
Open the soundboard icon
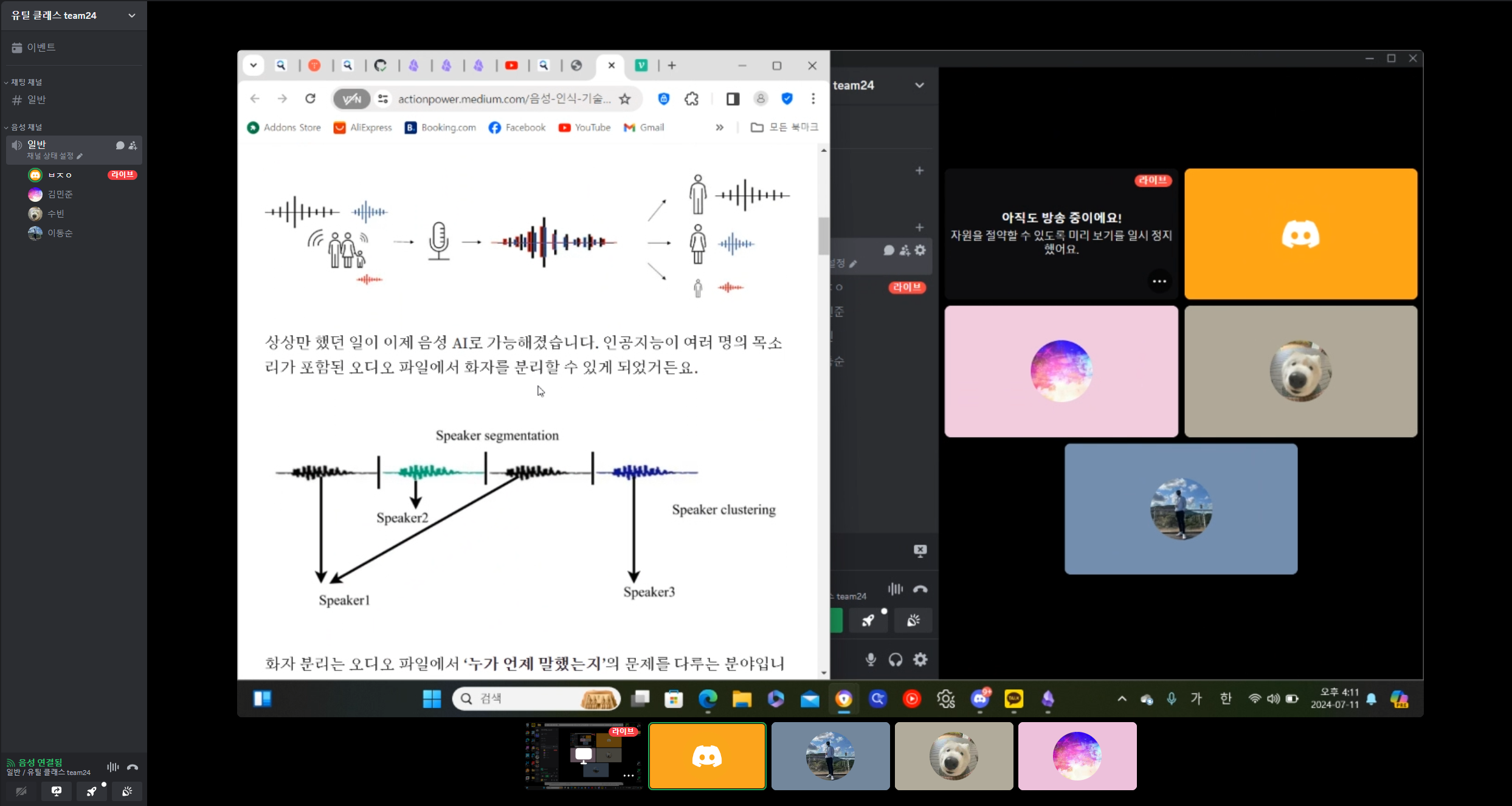127,791
